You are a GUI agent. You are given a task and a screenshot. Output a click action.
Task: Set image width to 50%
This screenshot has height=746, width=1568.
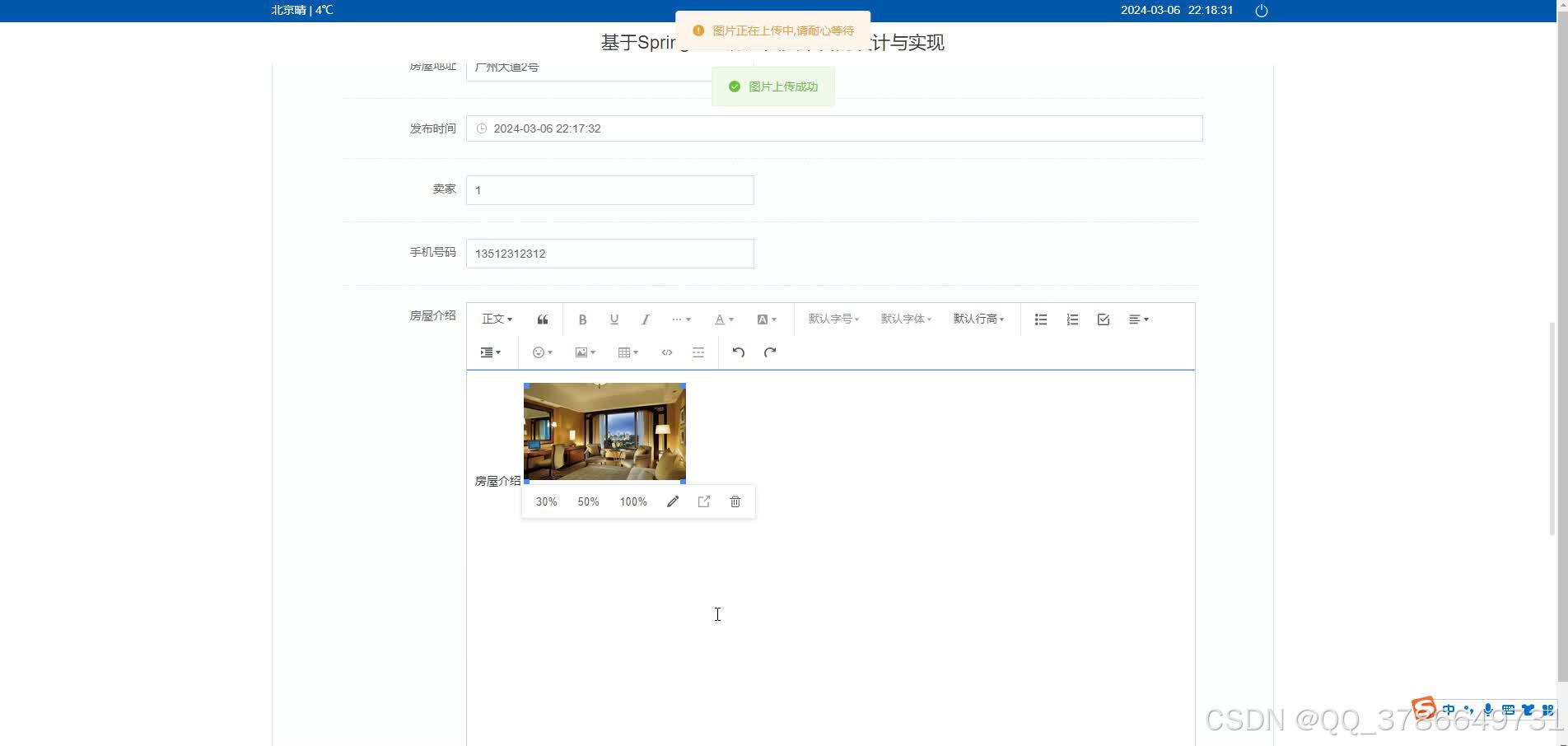click(588, 501)
